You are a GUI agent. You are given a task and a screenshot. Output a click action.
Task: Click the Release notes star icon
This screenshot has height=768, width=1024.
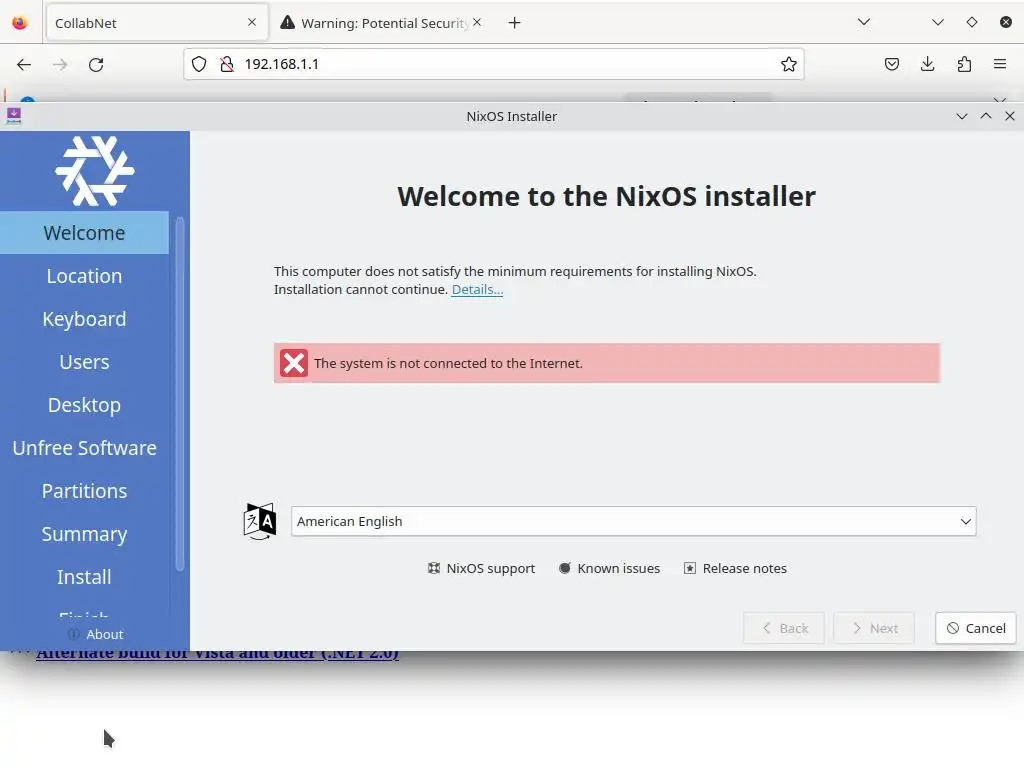(x=690, y=568)
